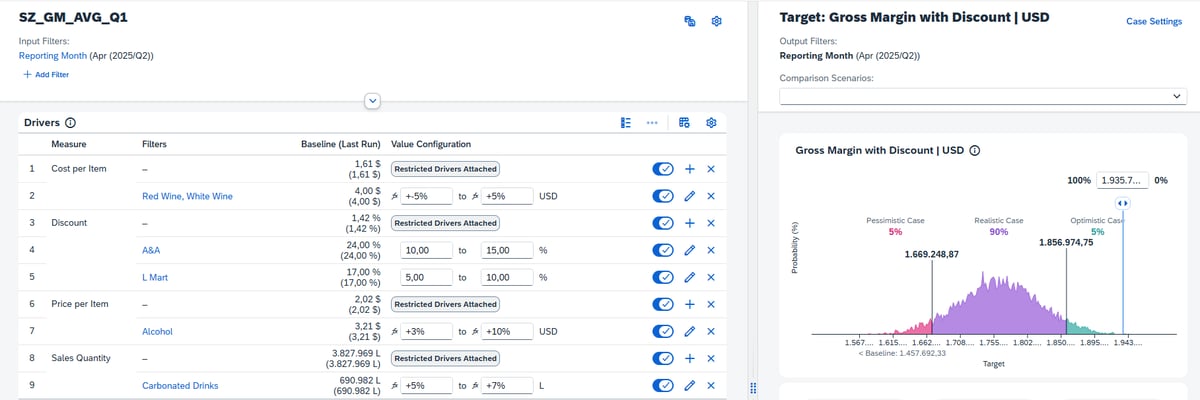
Task: Toggle the Sales Quantity driver switch
Action: 663,358
